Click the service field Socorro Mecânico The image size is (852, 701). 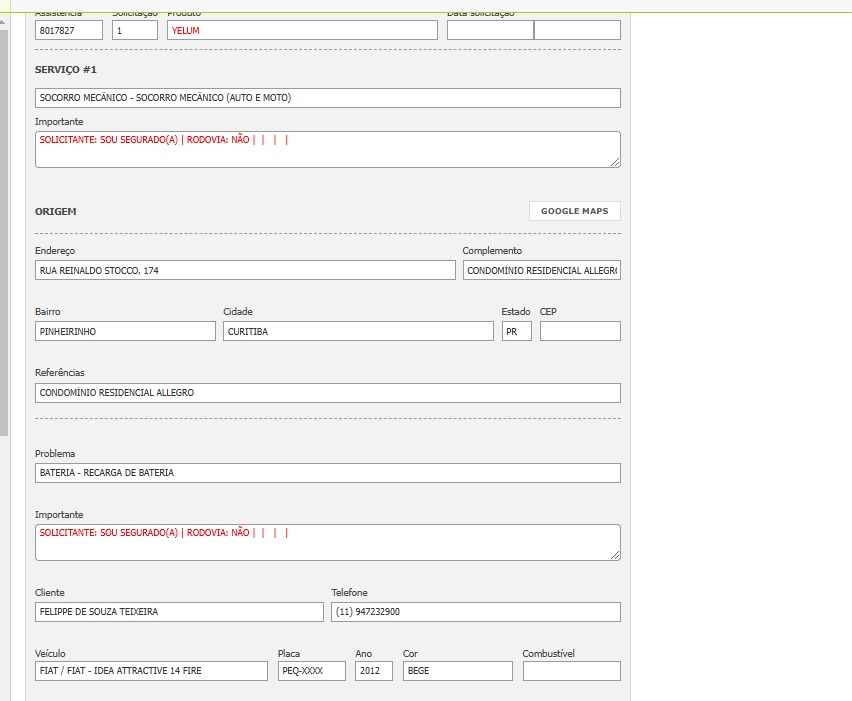point(328,98)
